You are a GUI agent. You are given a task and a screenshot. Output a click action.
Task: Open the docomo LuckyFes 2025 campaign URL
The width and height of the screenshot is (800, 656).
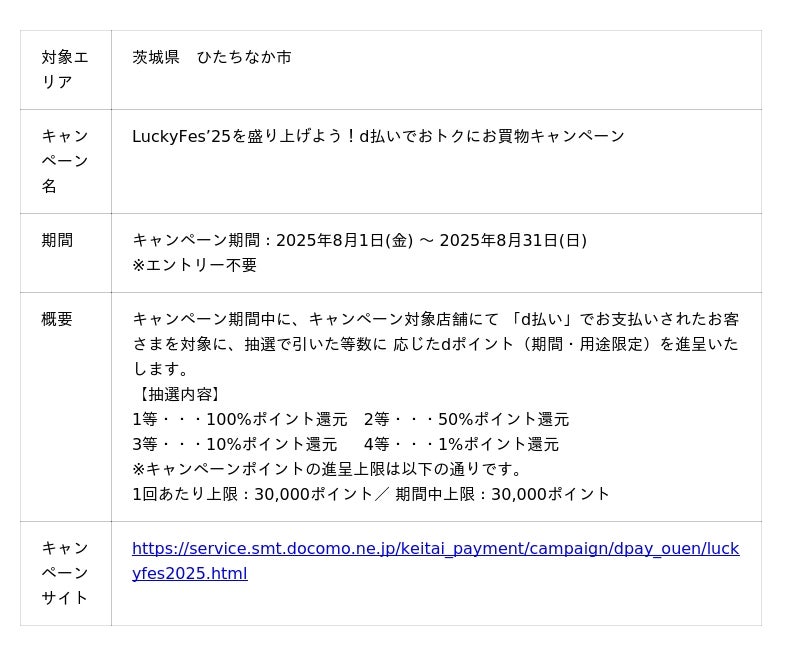point(435,549)
